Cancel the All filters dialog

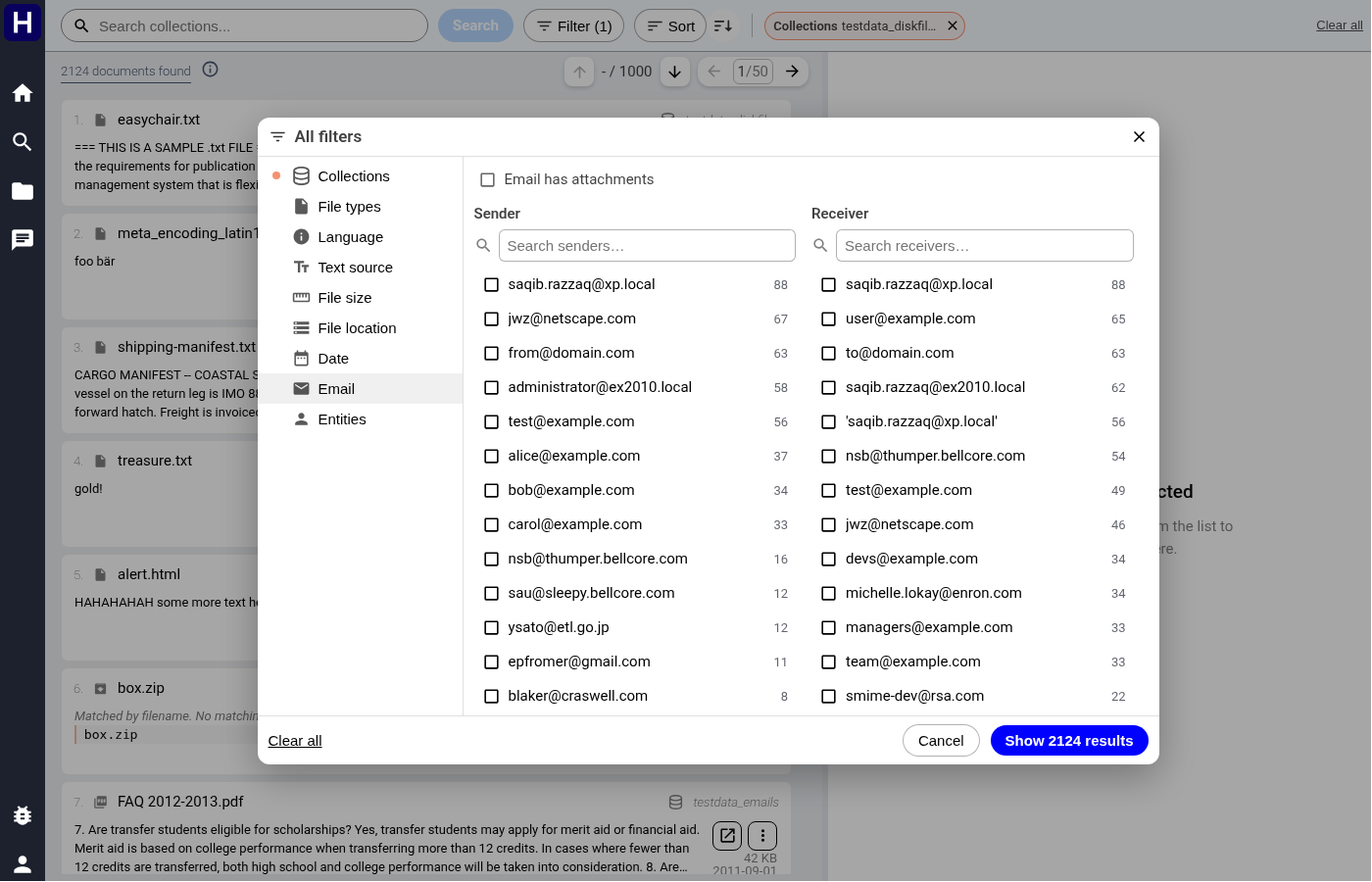[x=941, y=741]
